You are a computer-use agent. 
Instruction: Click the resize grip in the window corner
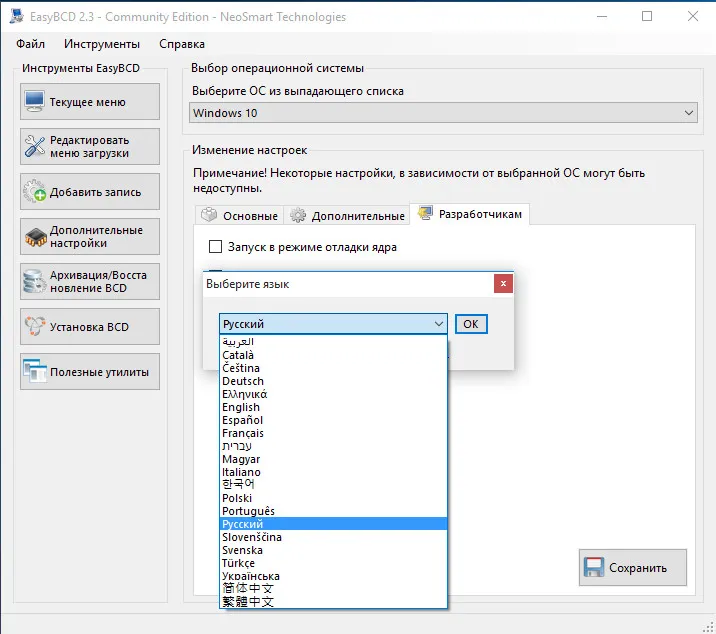point(709,627)
